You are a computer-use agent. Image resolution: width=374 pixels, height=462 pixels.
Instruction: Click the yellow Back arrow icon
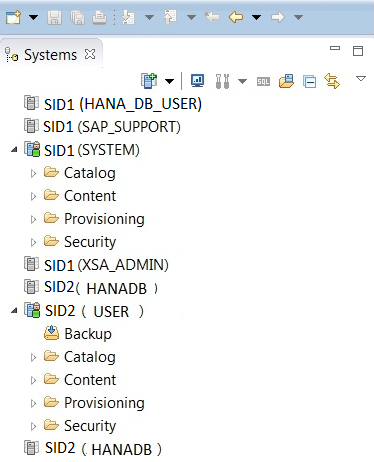[x=236, y=17]
